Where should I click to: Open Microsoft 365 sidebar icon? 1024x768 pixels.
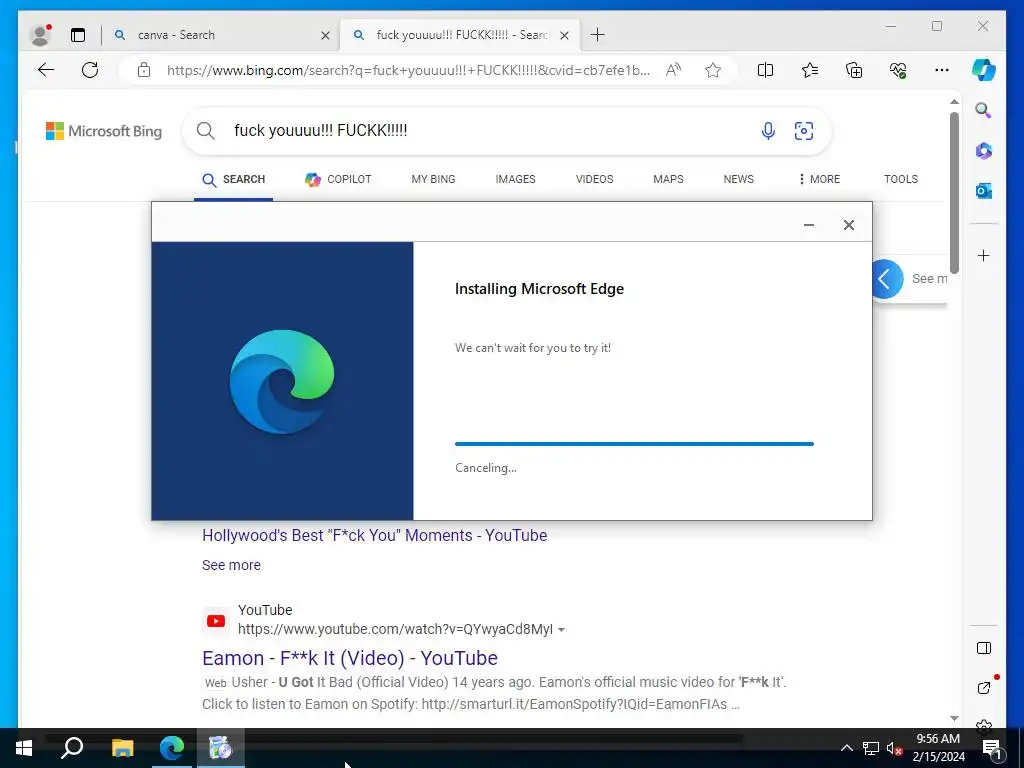984,151
